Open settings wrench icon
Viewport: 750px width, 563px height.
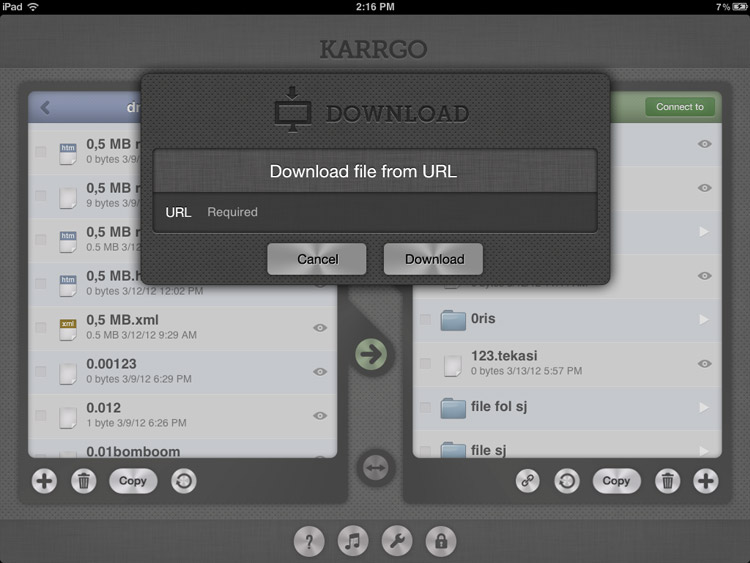[x=397, y=541]
